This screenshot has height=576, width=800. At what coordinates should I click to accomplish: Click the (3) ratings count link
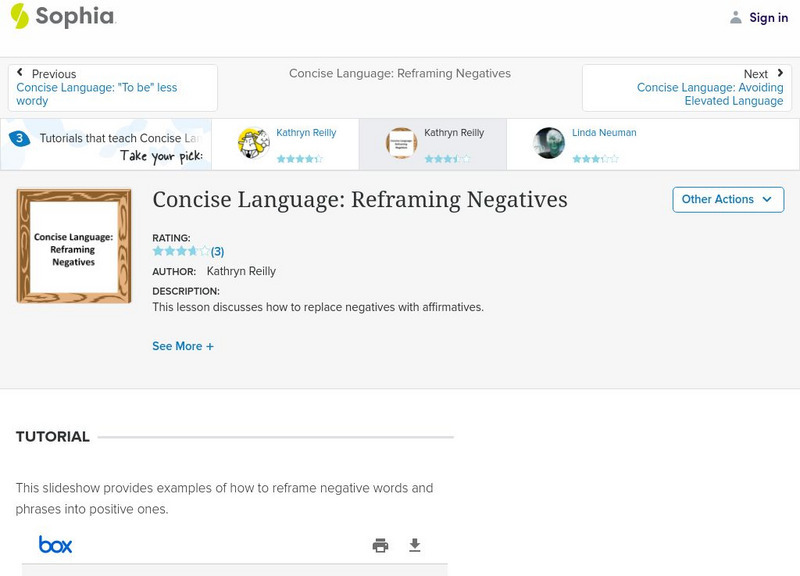click(217, 252)
